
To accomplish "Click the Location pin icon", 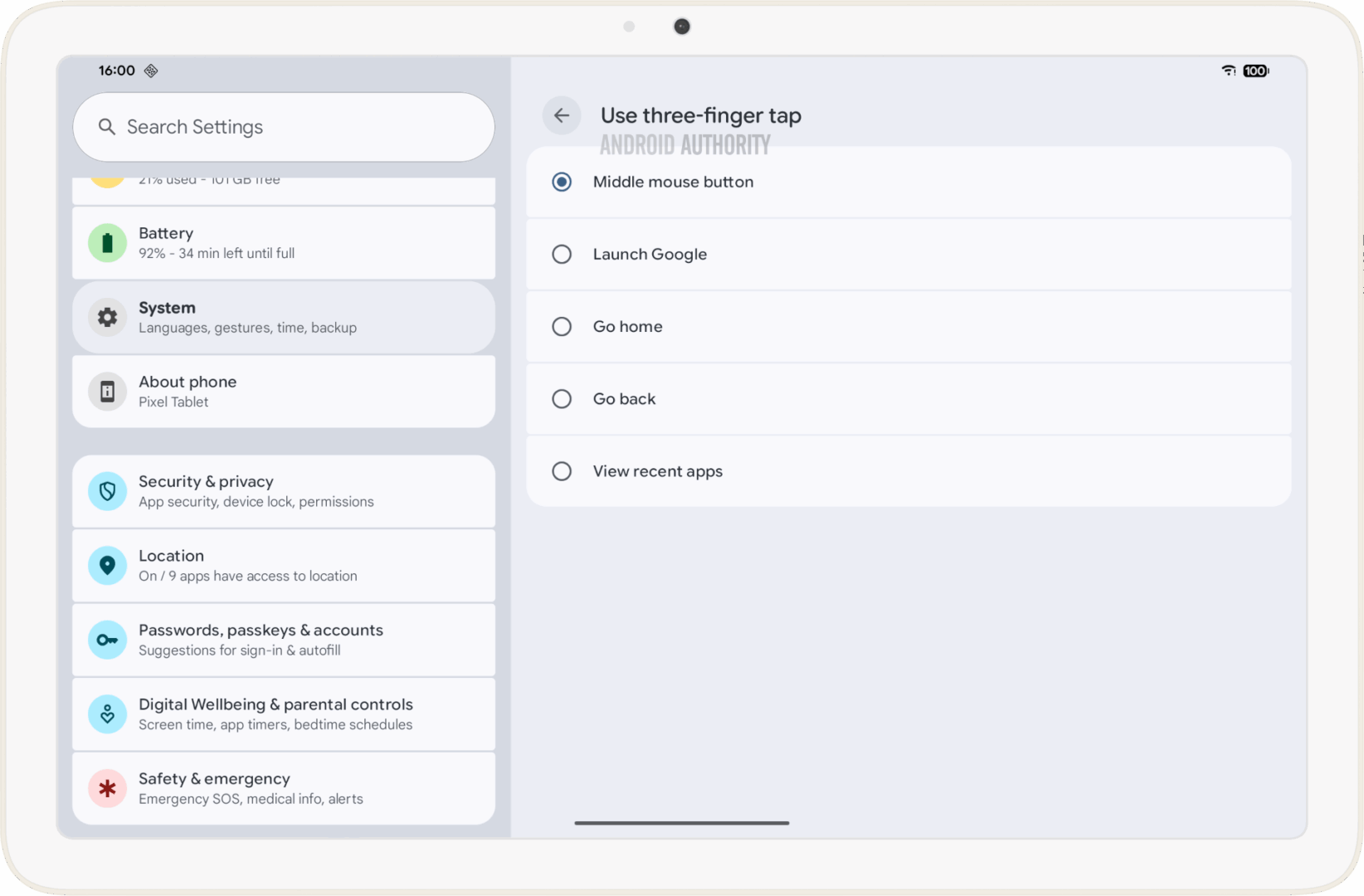I will (x=107, y=566).
